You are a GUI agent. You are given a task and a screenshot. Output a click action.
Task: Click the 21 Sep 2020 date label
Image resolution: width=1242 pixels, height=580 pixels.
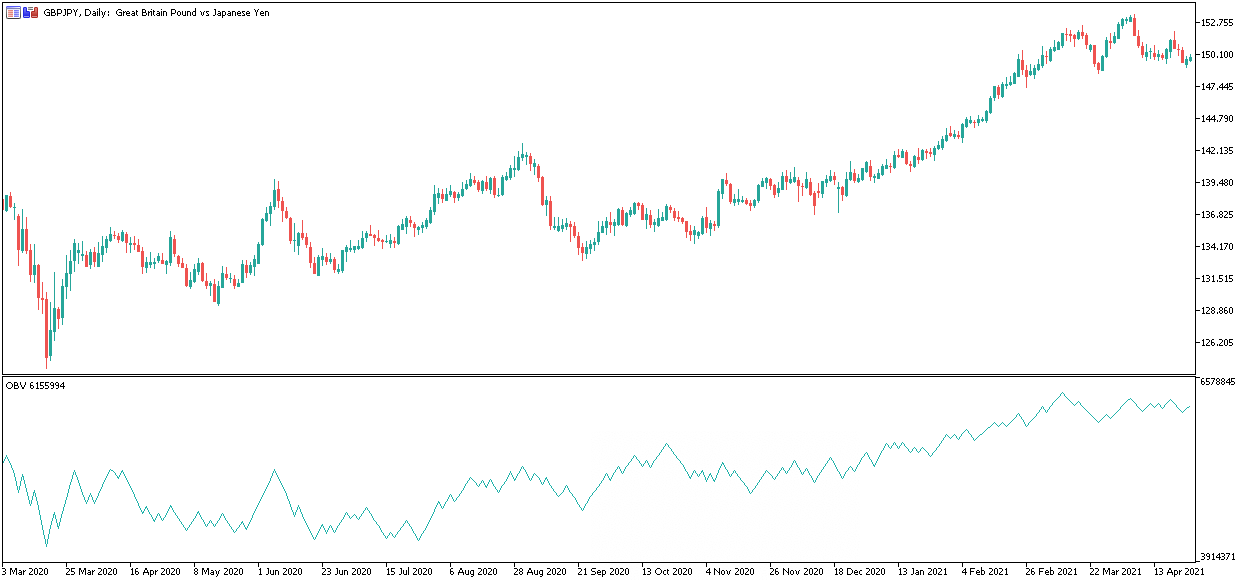click(603, 572)
